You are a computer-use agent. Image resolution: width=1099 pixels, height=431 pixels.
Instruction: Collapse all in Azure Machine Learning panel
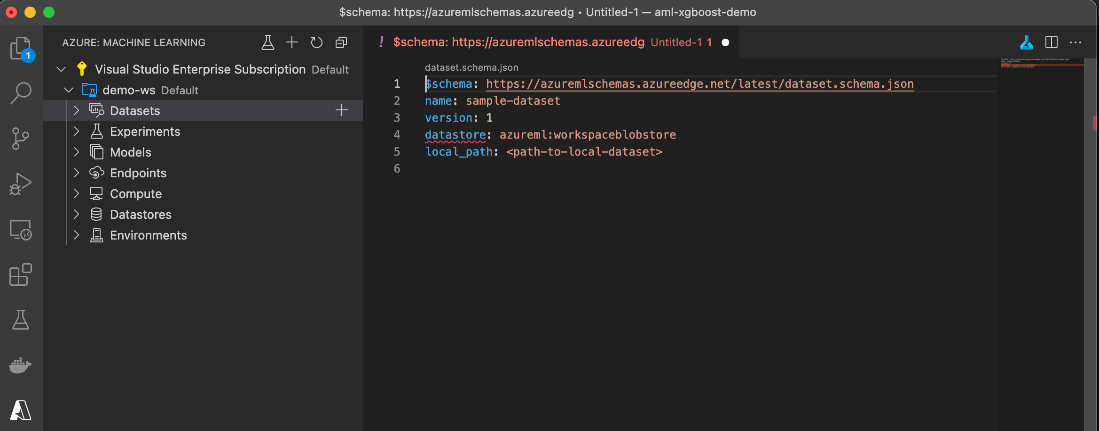(x=341, y=43)
